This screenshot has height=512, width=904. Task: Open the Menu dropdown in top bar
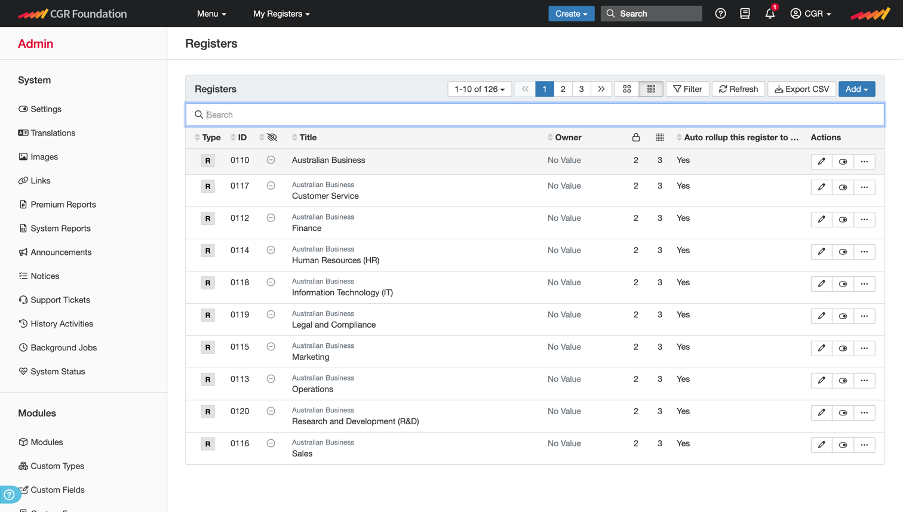212,14
